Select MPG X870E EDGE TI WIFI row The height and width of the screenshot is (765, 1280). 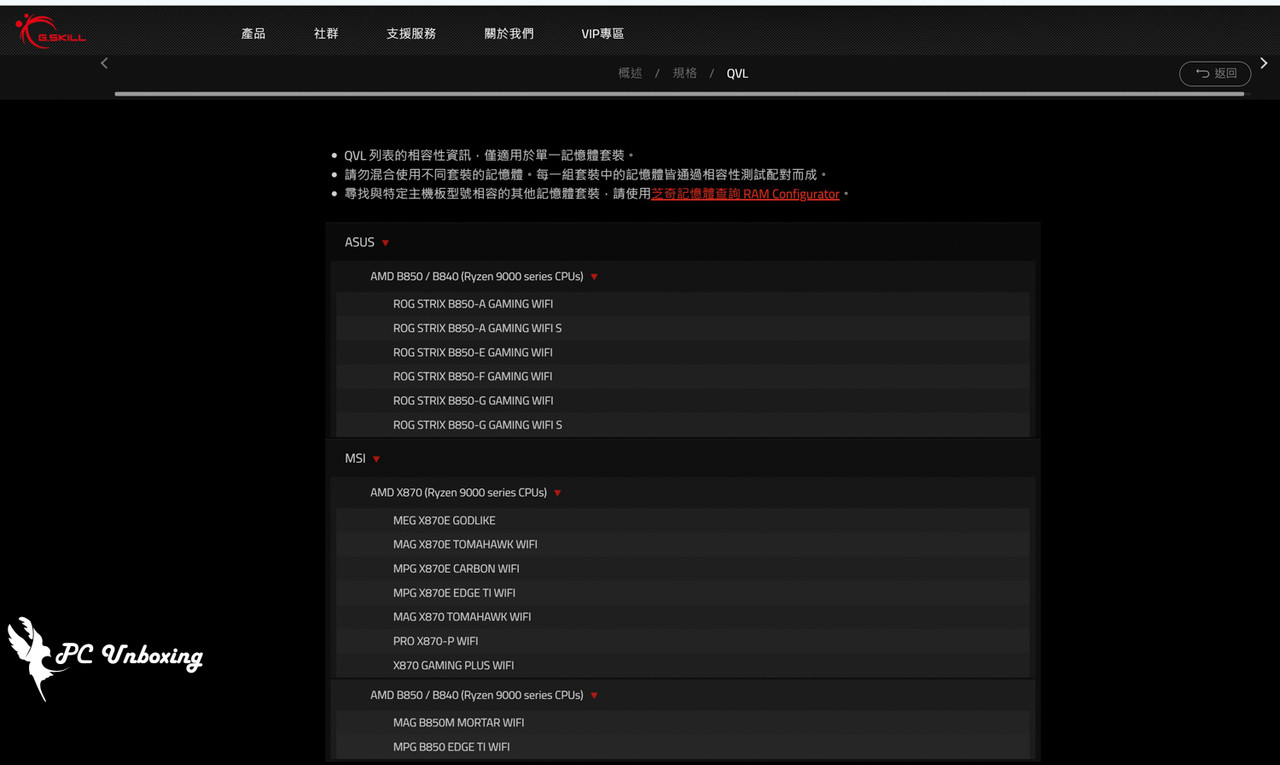683,593
